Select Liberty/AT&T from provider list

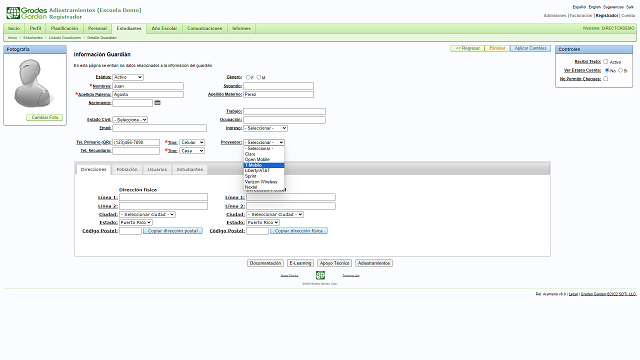point(264,171)
